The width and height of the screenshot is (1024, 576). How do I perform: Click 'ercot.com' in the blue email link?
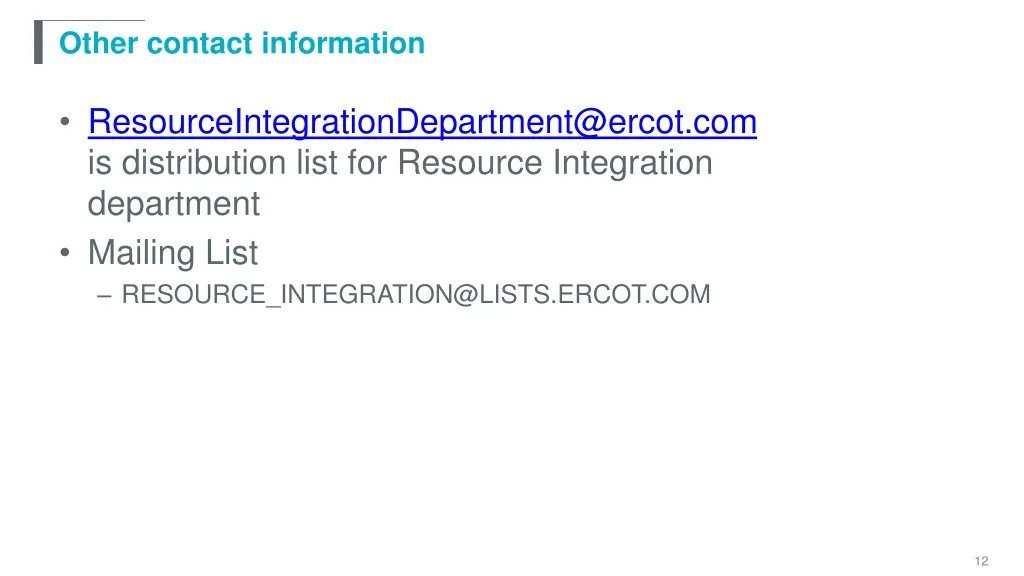680,122
